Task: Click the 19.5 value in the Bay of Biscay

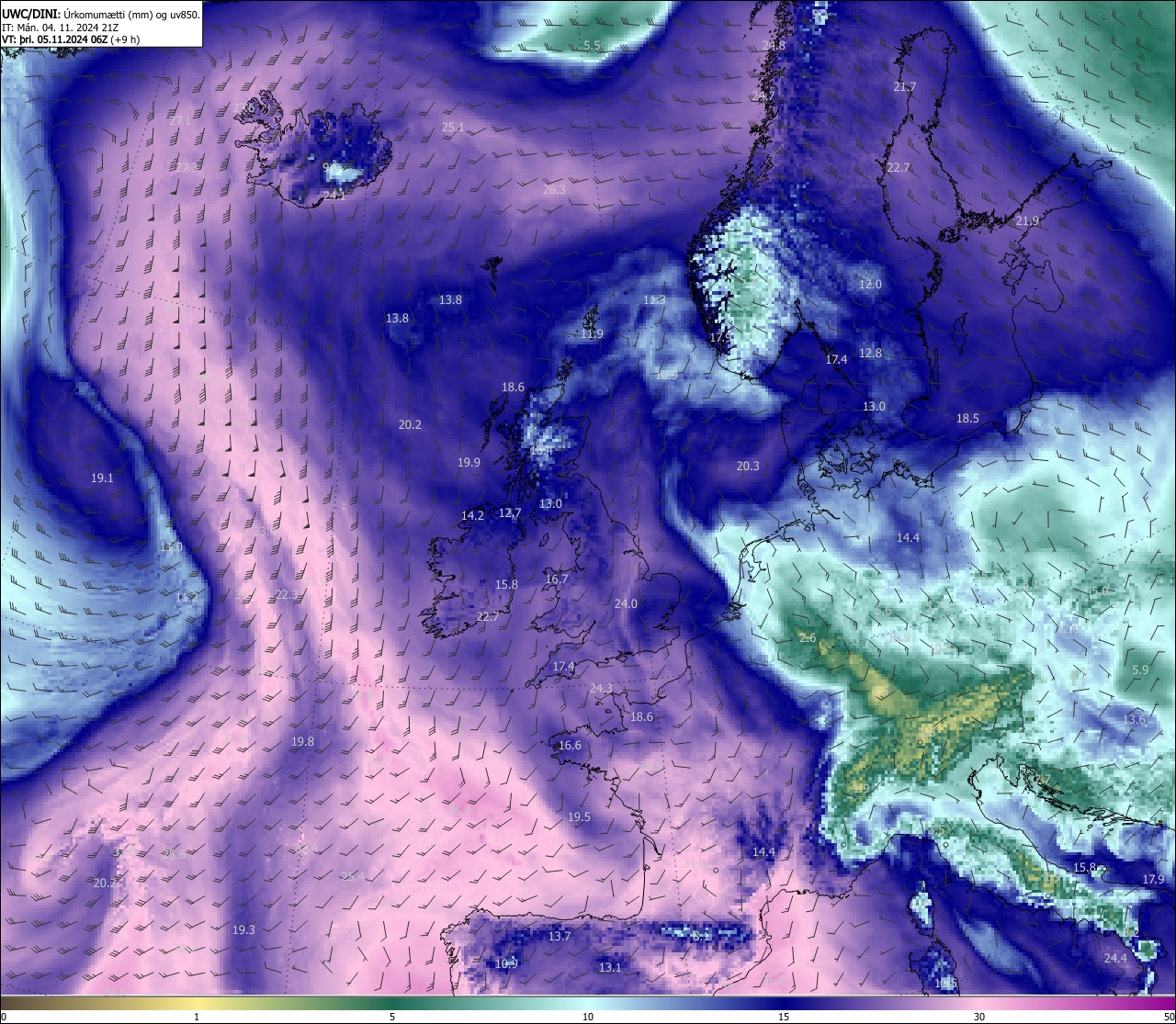Action: pos(579,817)
